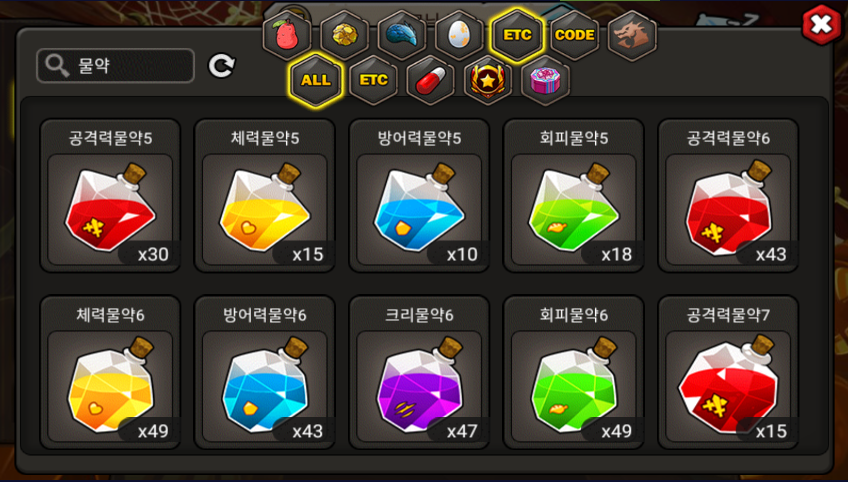The width and height of the screenshot is (848, 482).
Task: Click the search field containing 물약
Action: [x=115, y=65]
